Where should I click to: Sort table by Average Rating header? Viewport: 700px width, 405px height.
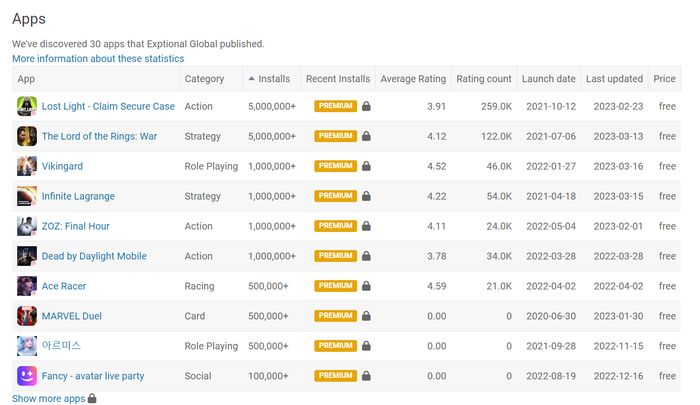pyautogui.click(x=413, y=79)
